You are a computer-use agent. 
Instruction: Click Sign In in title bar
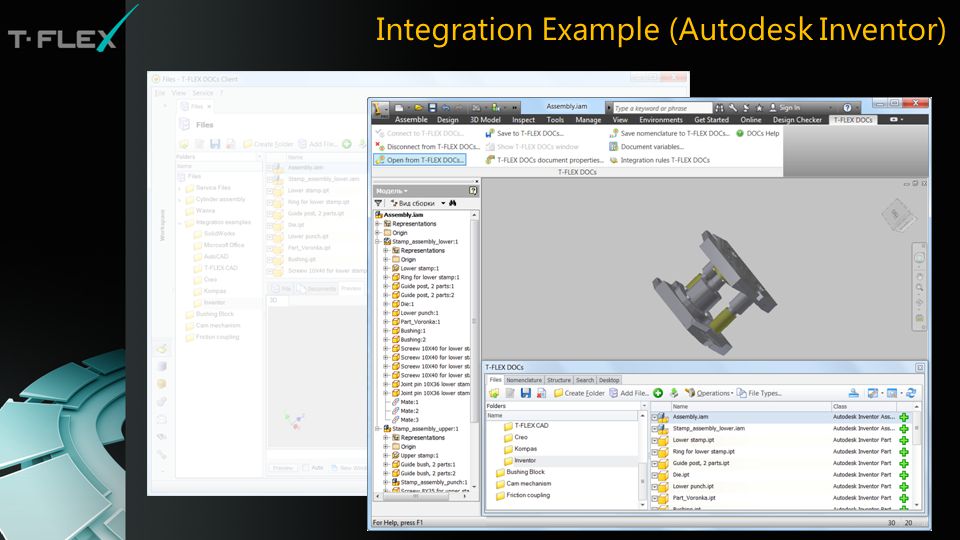(x=785, y=108)
